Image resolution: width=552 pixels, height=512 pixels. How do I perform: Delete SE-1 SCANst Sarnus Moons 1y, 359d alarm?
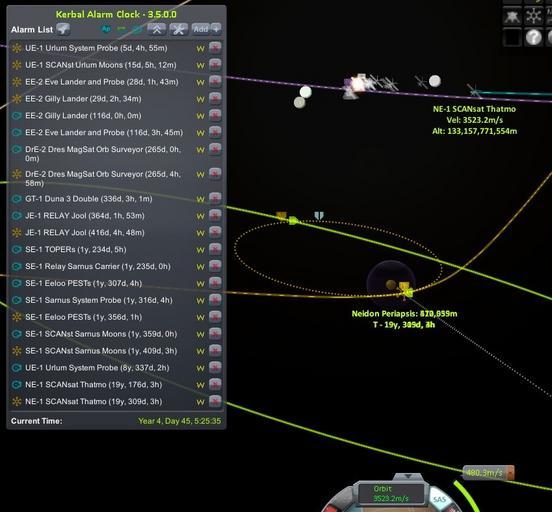pyautogui.click(x=215, y=333)
